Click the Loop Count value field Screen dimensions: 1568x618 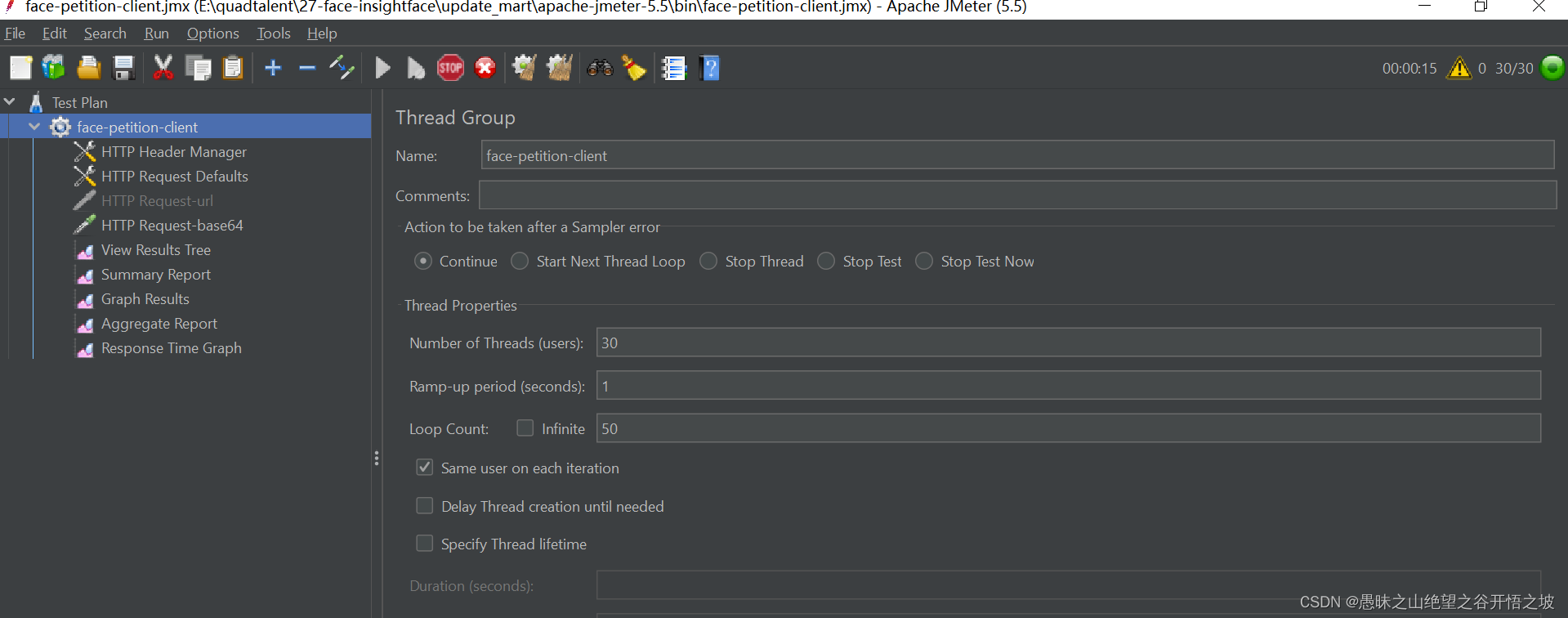tap(1069, 428)
